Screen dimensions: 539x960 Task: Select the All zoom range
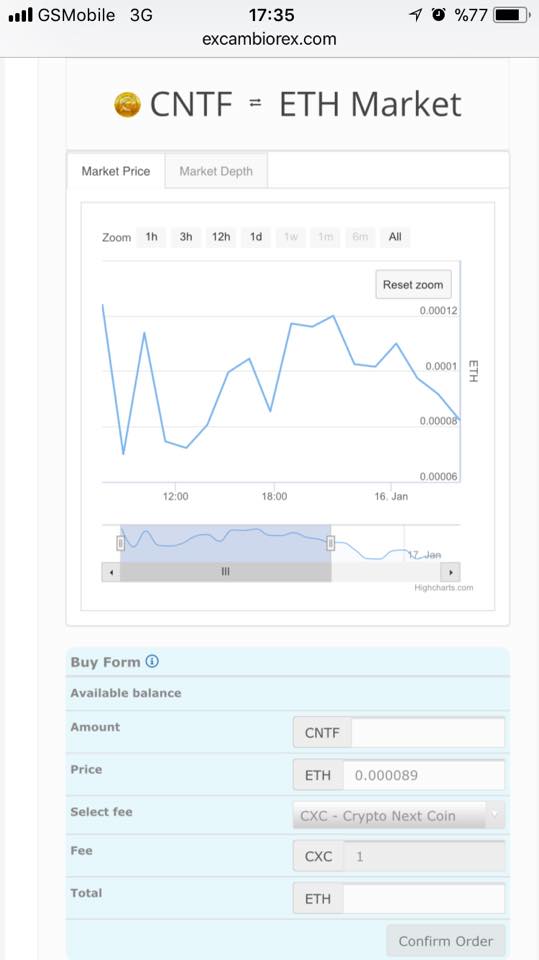pos(395,237)
